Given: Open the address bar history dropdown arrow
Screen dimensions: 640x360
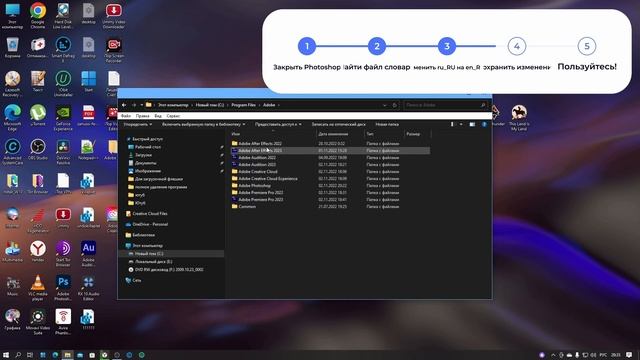Looking at the screenshot, I should pos(384,105).
